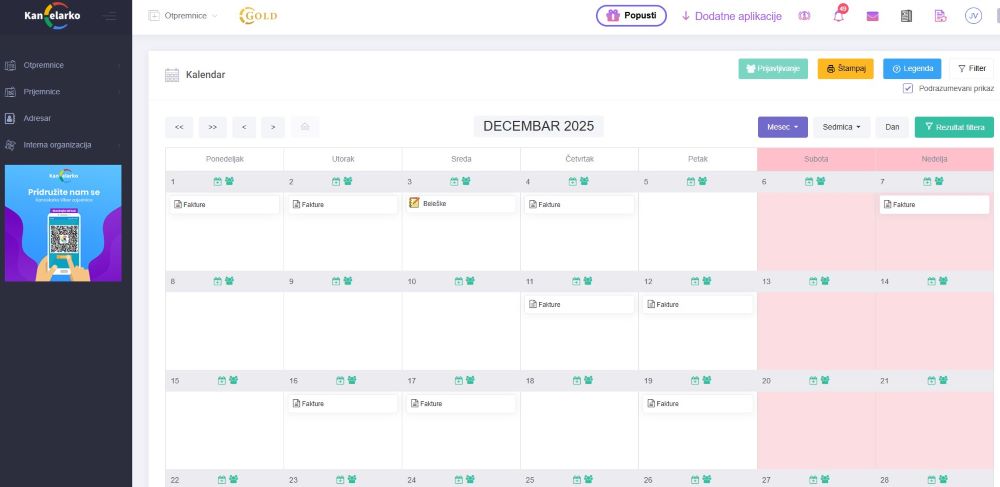
Task: Open Fakture entry on December 11
Action: point(580,305)
